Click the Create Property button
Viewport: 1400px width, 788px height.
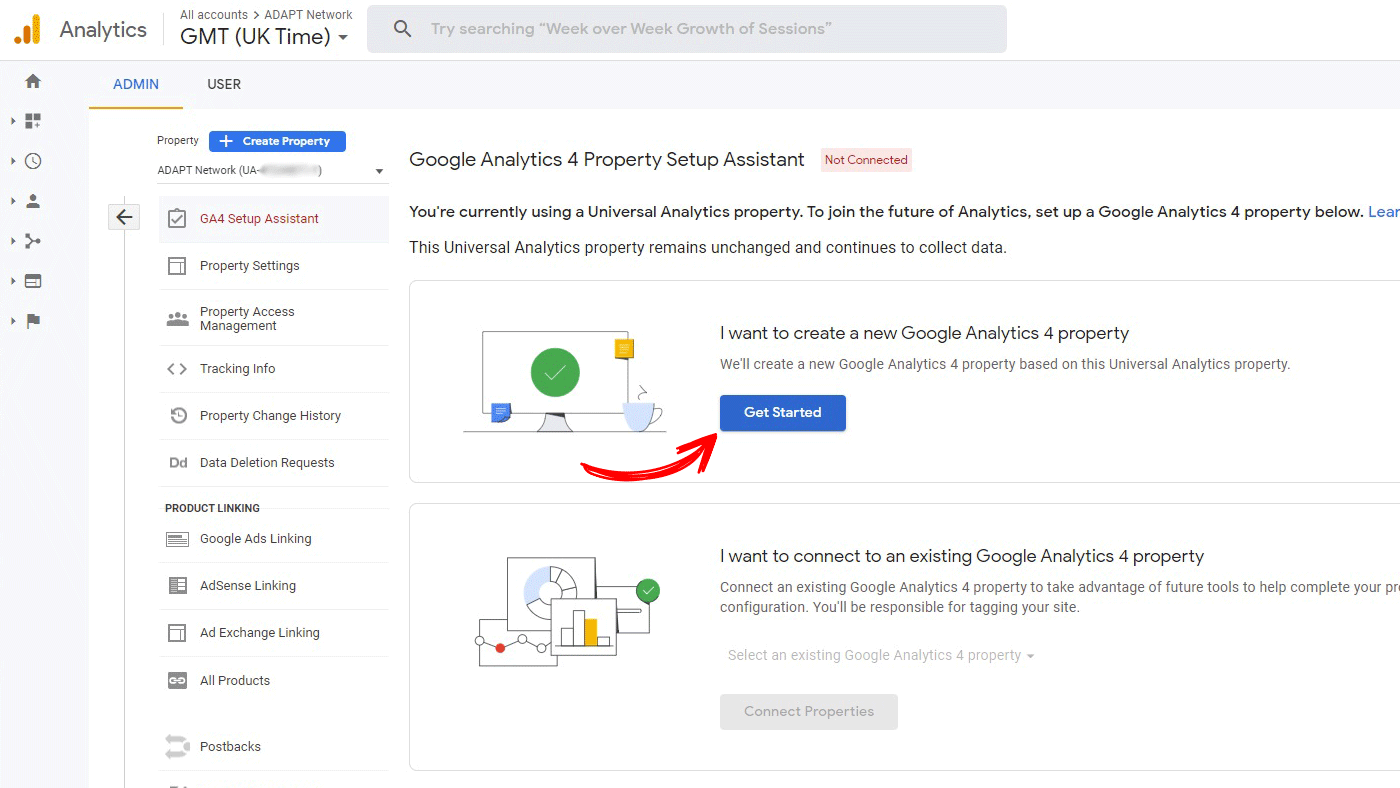click(277, 141)
